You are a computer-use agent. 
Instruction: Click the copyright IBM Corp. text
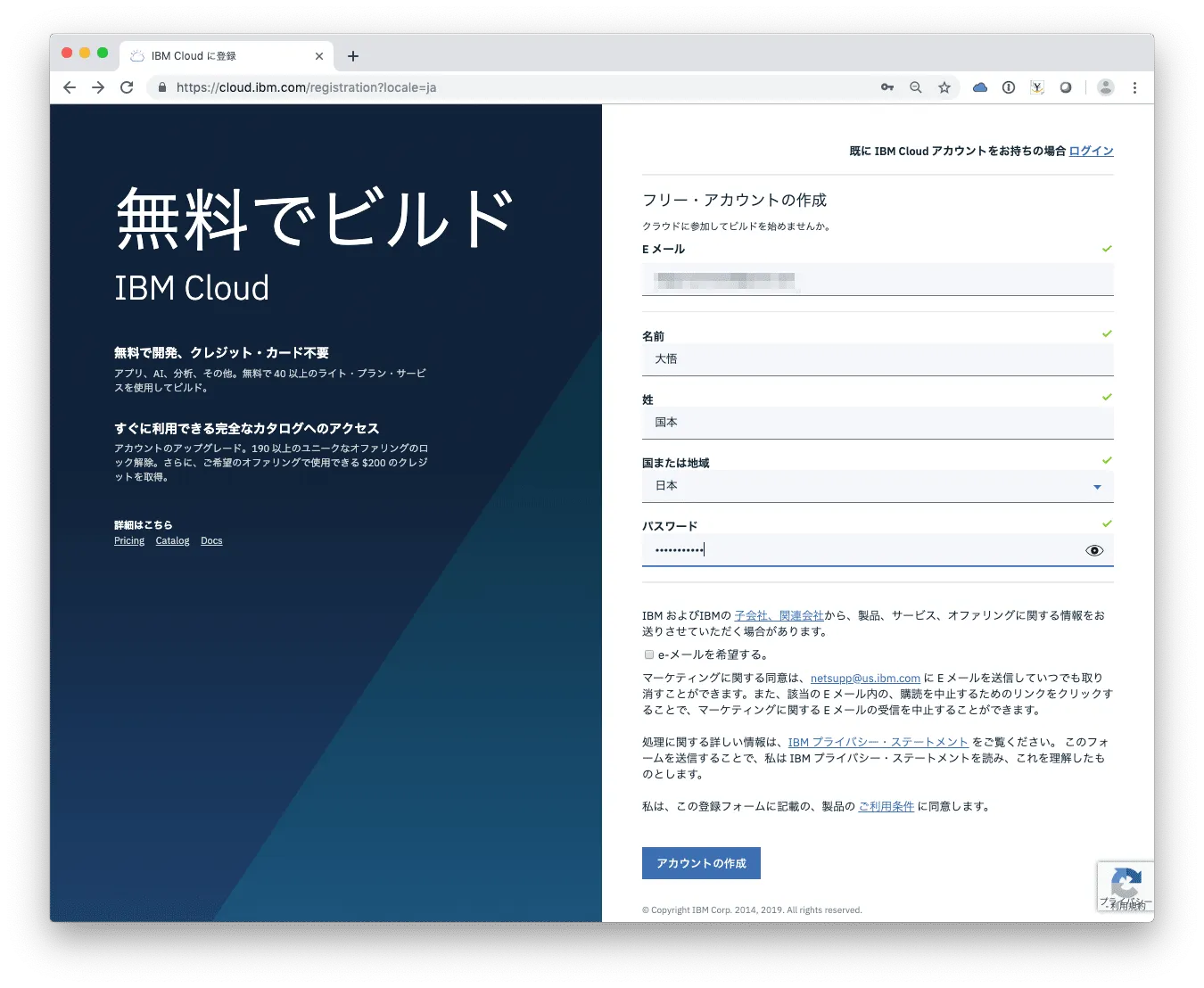(752, 910)
